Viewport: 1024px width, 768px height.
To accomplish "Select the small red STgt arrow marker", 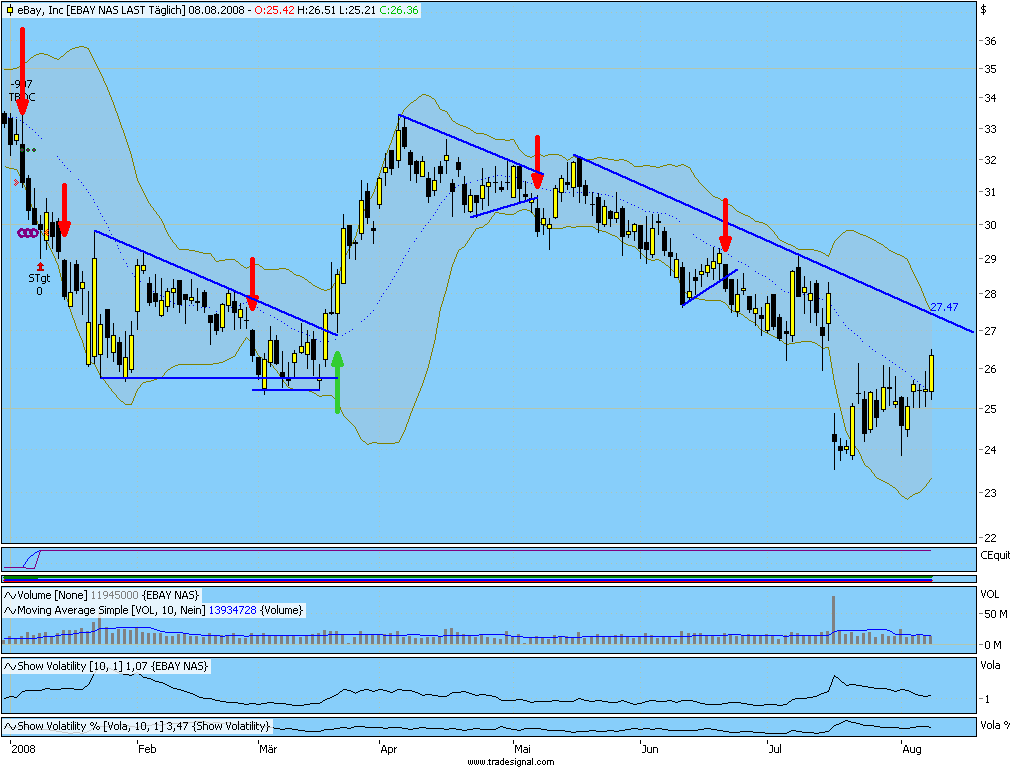I will pos(40,266).
